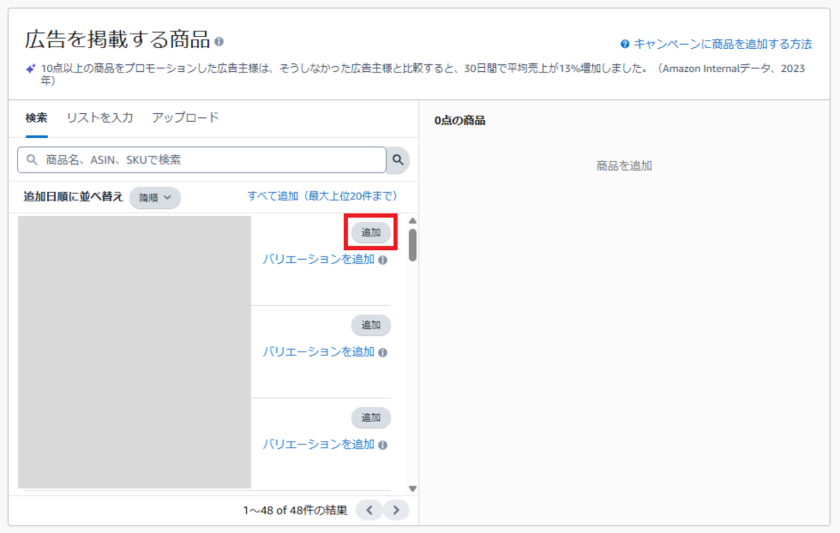Switch to the アップロード tab
This screenshot has width=840, height=533.
pos(185,118)
